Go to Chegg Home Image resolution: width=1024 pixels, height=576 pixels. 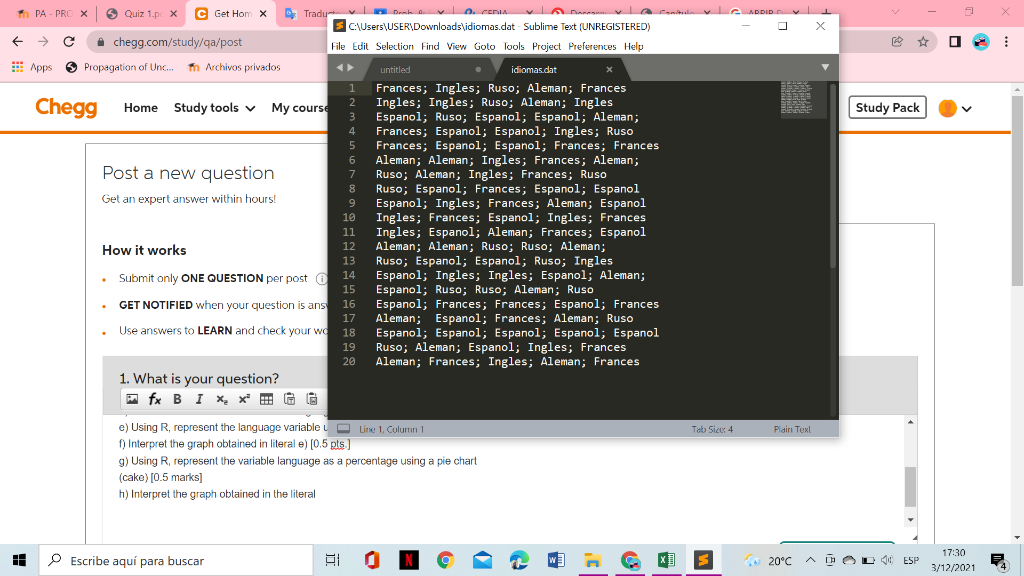[141, 107]
